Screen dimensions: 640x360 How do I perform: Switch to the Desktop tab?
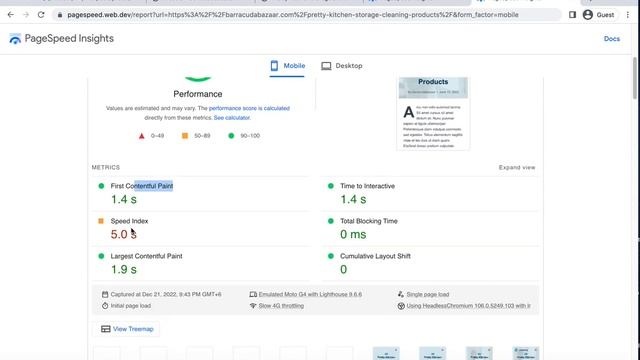coord(342,66)
